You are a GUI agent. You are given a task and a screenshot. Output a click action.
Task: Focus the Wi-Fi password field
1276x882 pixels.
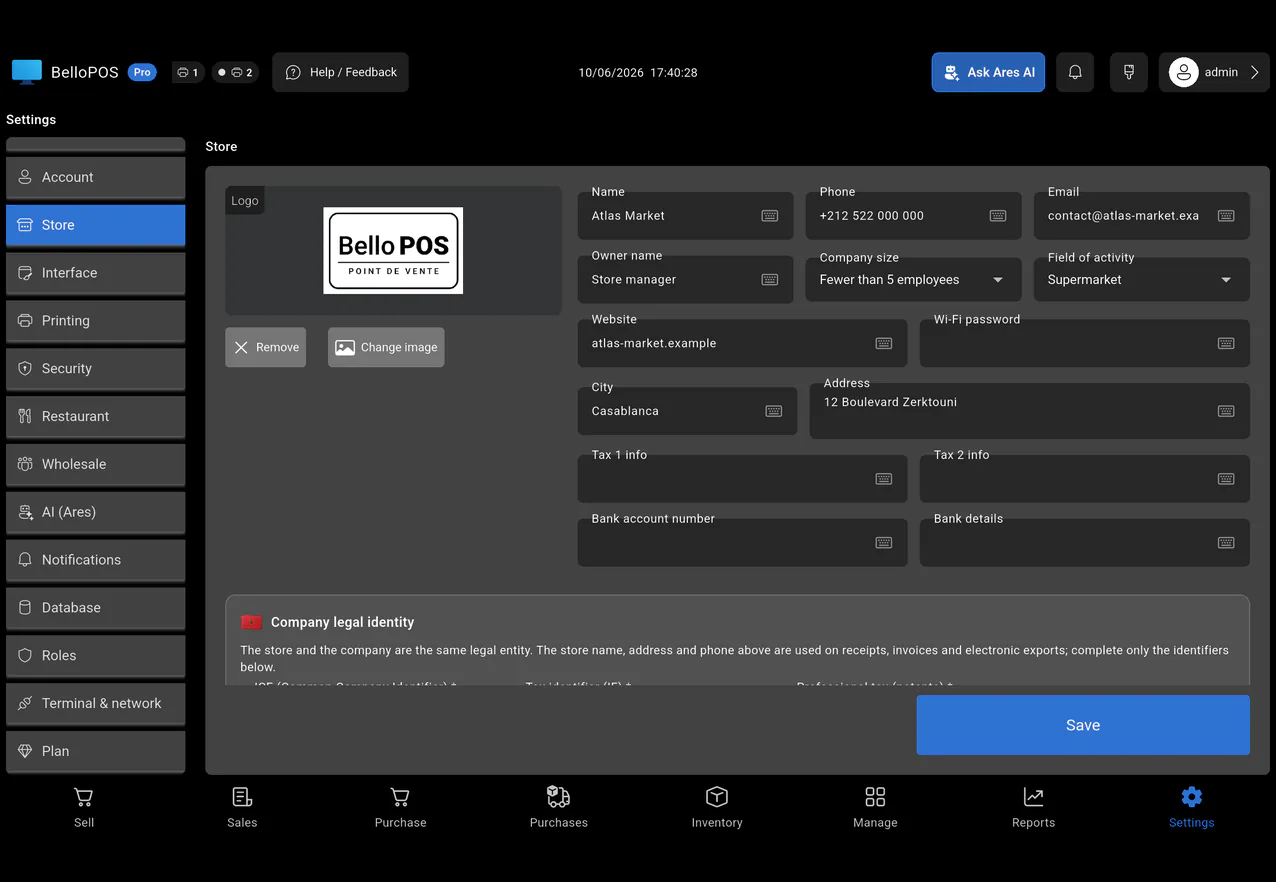1085,343
